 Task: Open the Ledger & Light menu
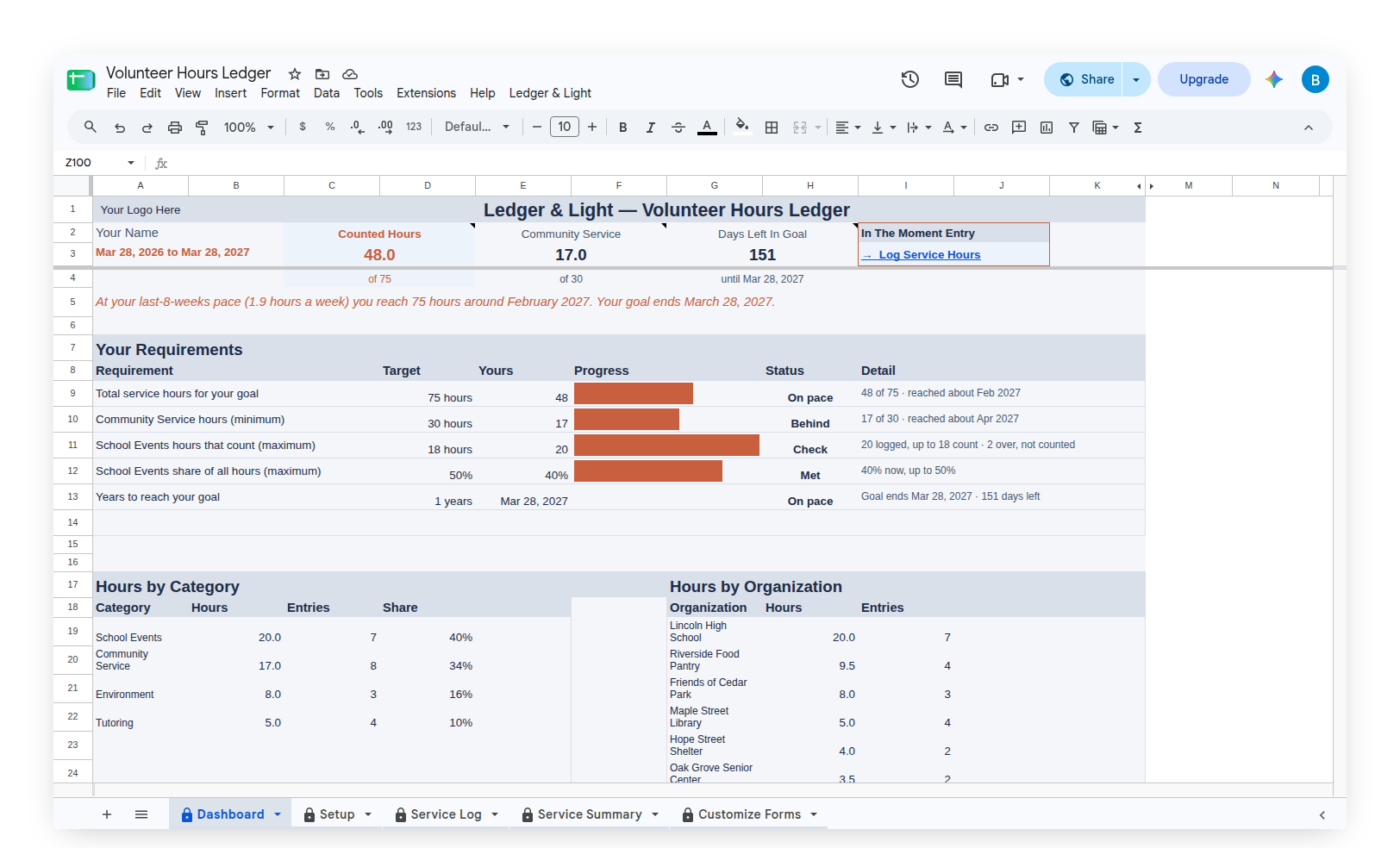550,93
